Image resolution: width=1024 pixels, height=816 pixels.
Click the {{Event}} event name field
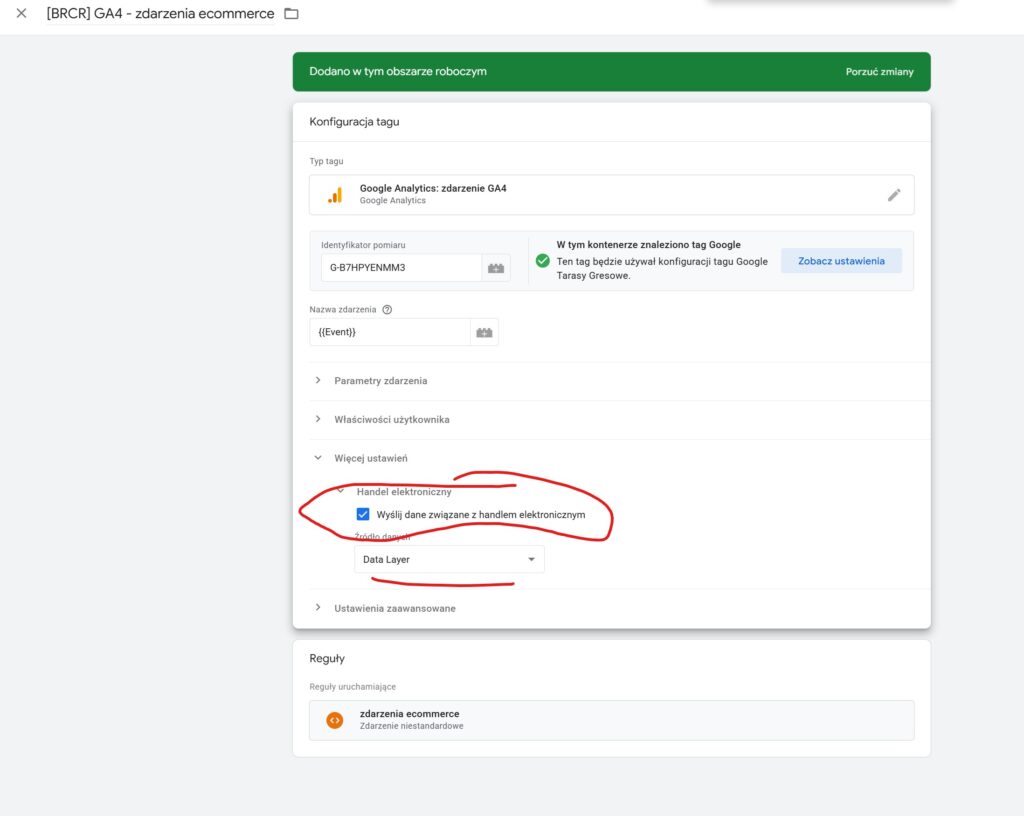click(x=390, y=332)
